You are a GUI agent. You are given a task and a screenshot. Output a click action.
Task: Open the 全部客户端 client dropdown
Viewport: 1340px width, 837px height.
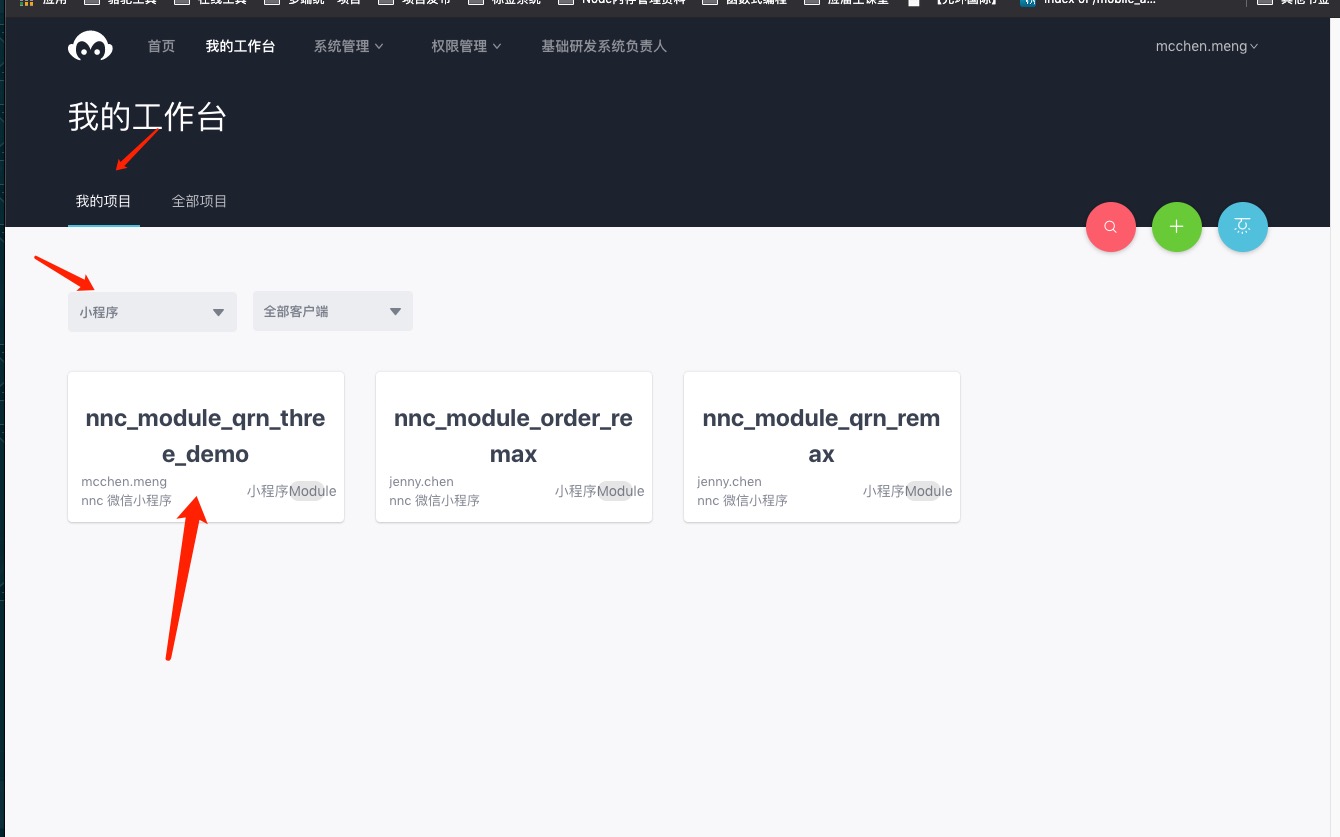(x=333, y=311)
